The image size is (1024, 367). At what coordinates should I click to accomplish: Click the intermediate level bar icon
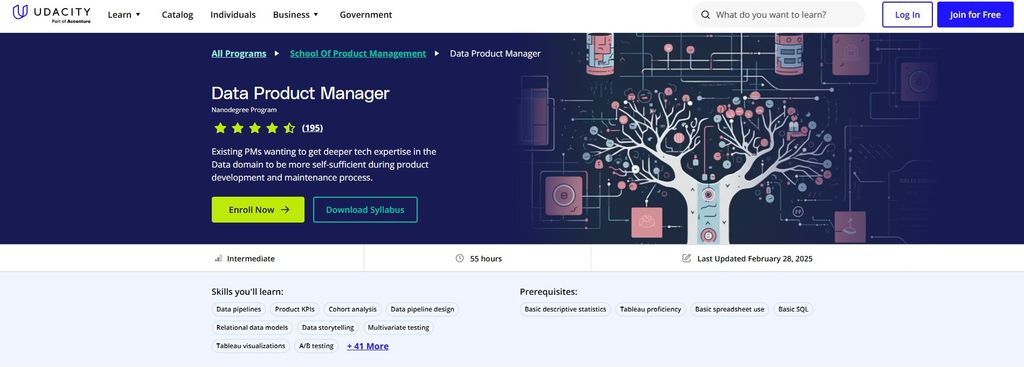[x=218, y=259]
